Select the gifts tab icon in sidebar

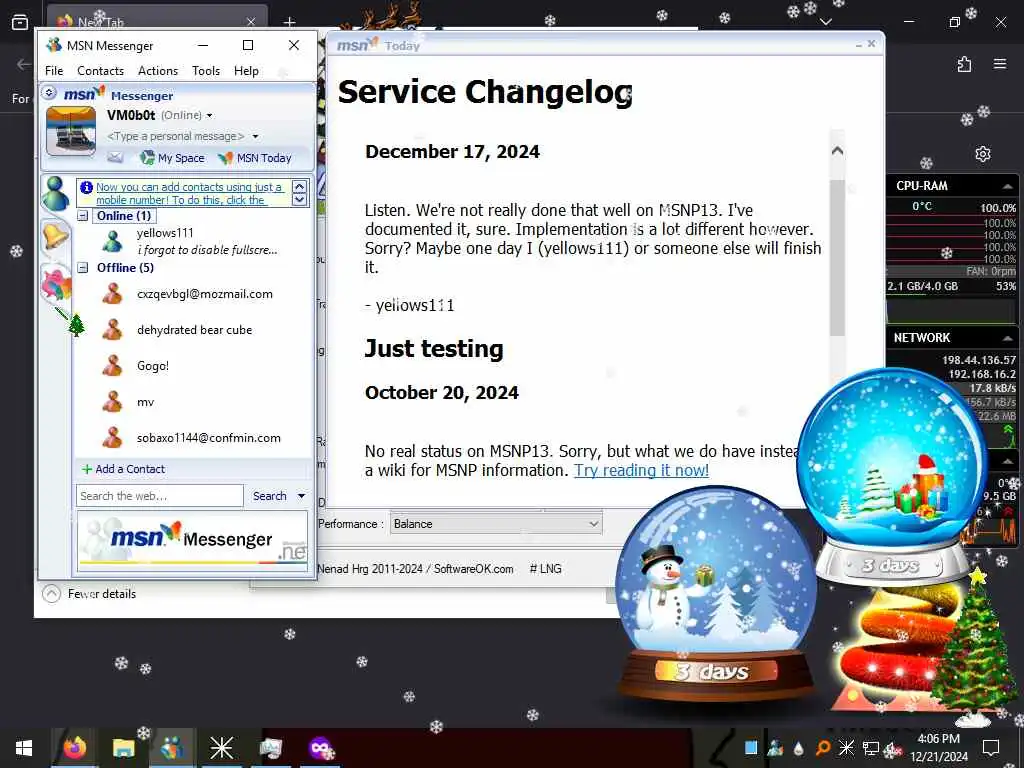click(56, 284)
